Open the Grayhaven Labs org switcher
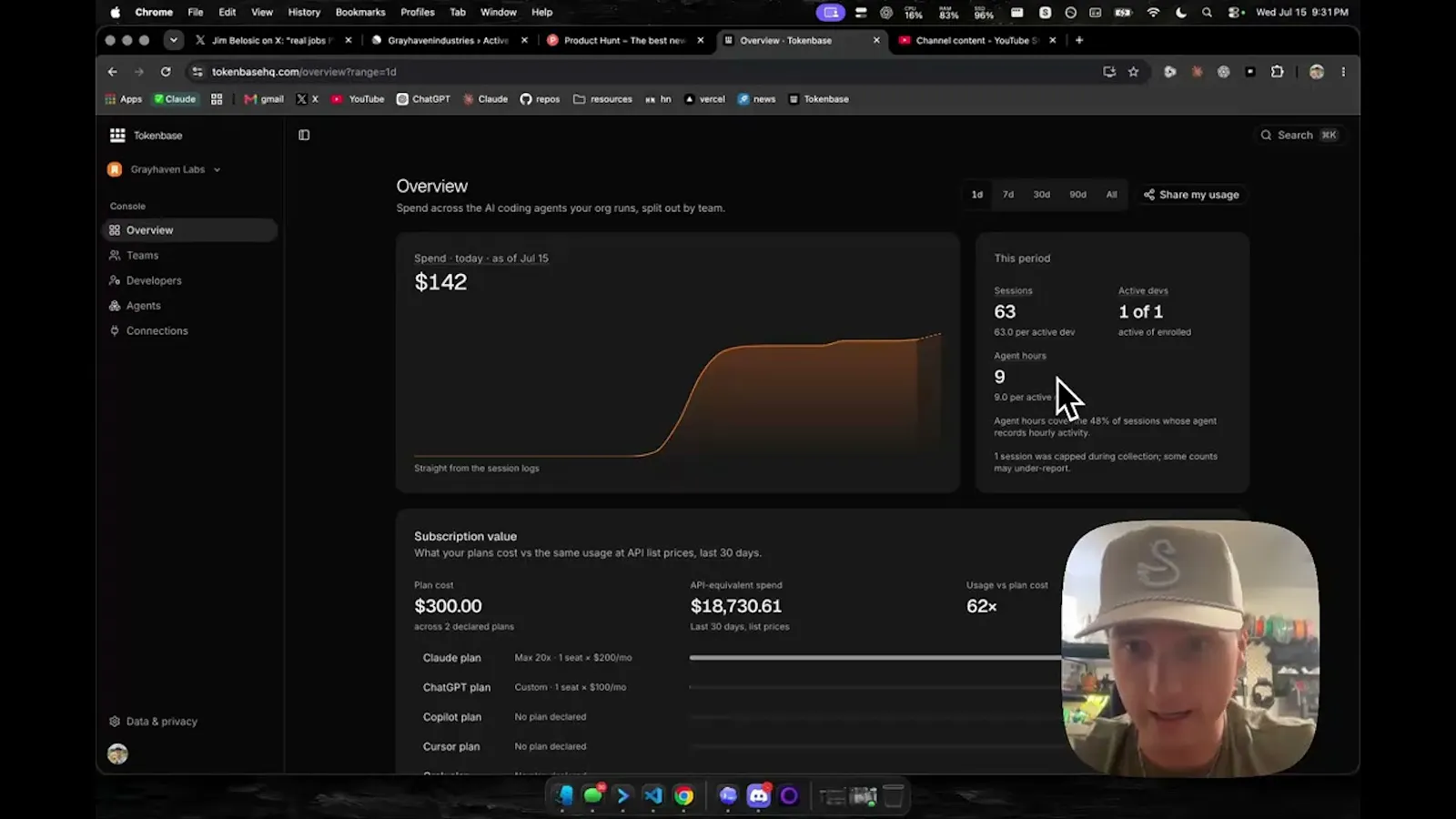The image size is (1456, 819). click(x=165, y=169)
